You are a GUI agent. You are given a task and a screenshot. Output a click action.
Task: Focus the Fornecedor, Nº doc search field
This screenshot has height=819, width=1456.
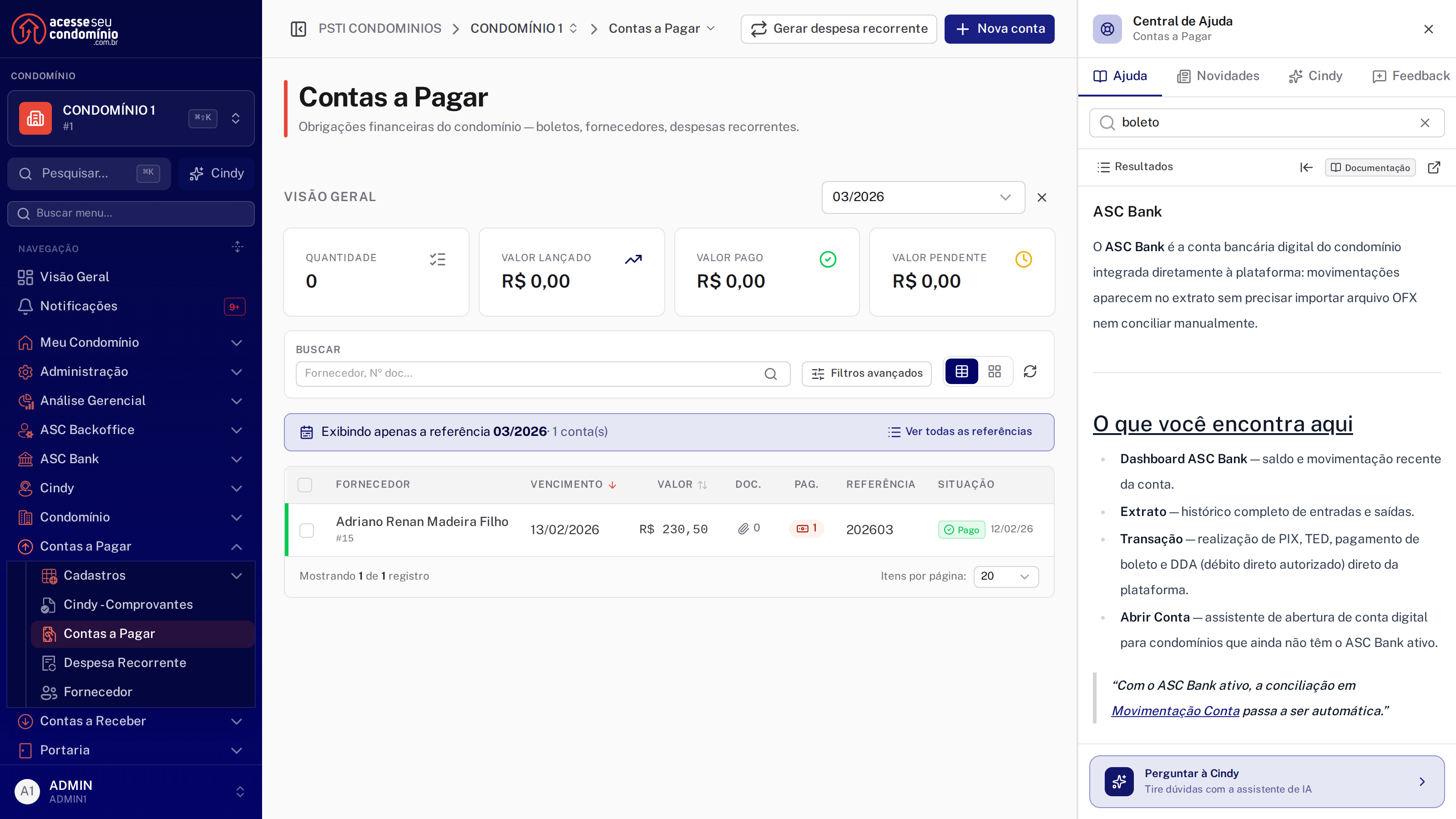(x=543, y=374)
